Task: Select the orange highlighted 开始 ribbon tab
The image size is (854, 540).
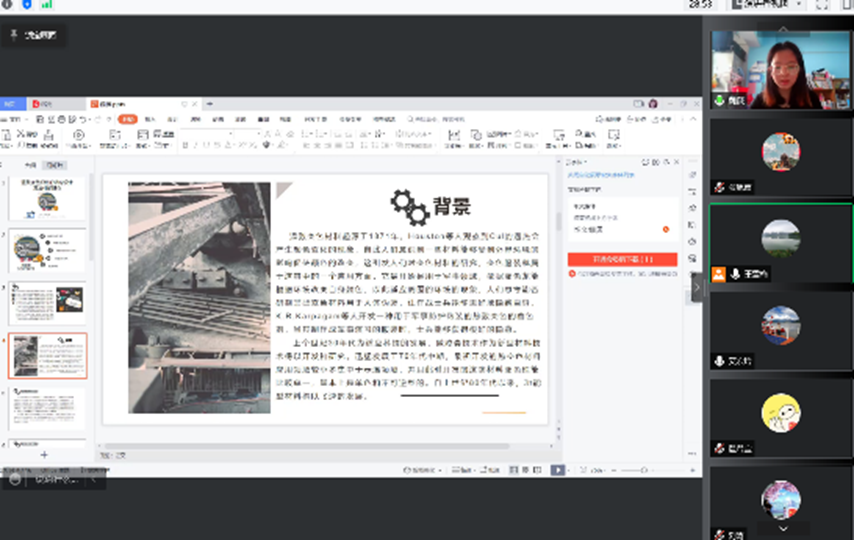Action: 126,119
